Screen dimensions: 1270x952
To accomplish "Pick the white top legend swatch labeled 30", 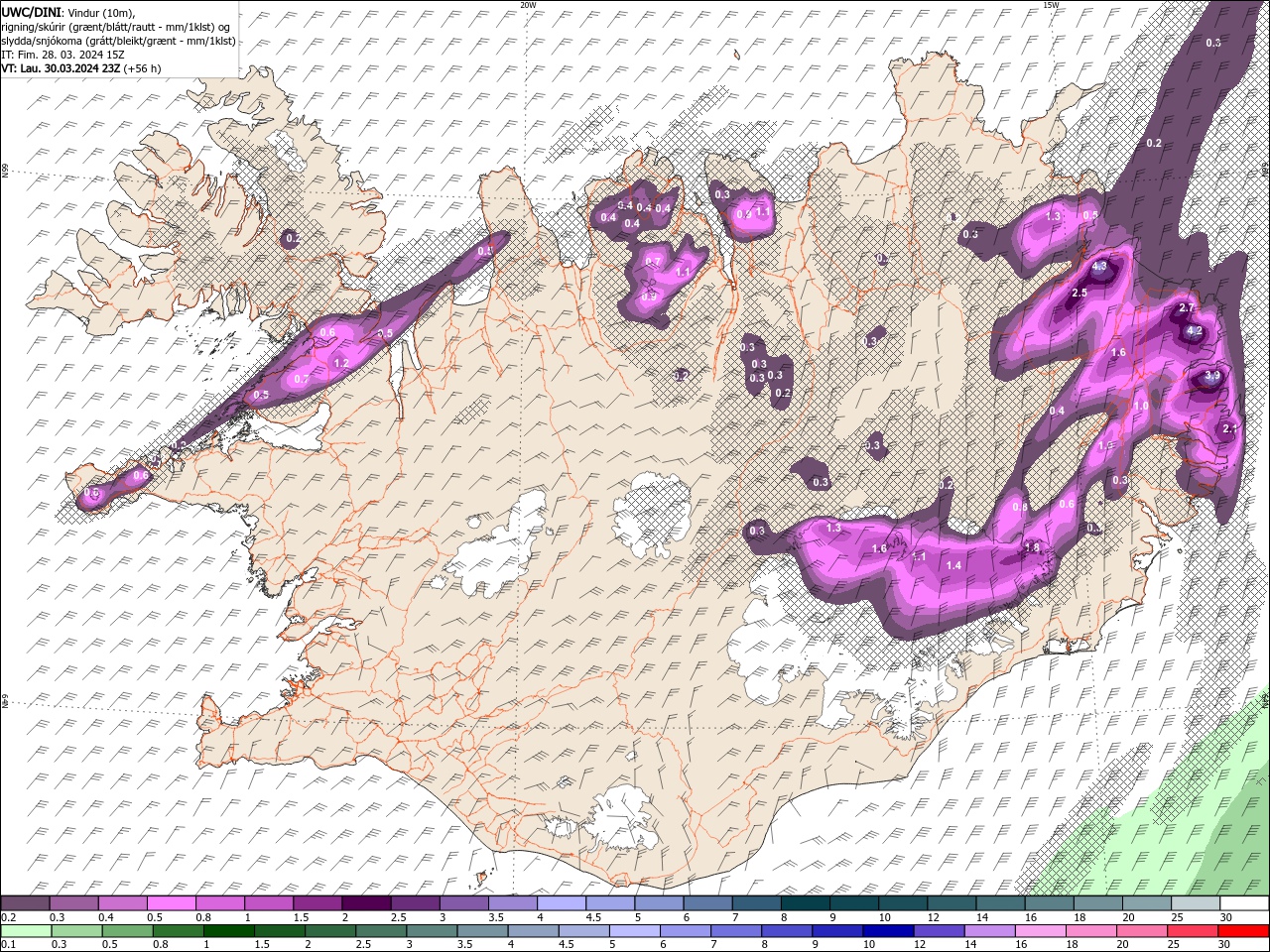I will (1244, 903).
